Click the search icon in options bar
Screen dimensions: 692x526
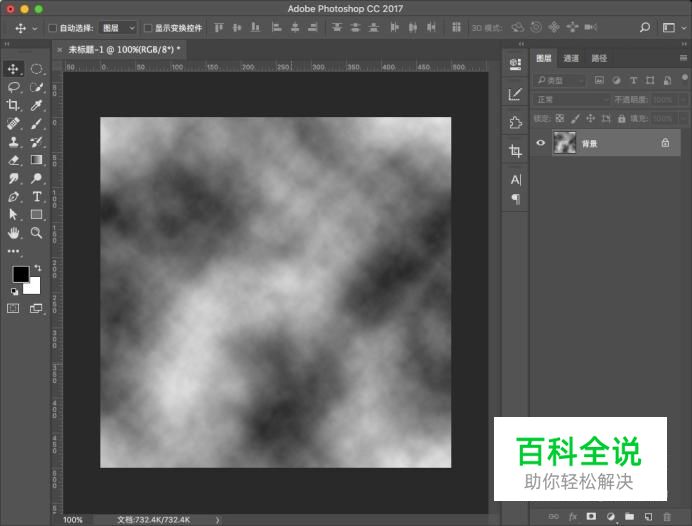pos(645,28)
